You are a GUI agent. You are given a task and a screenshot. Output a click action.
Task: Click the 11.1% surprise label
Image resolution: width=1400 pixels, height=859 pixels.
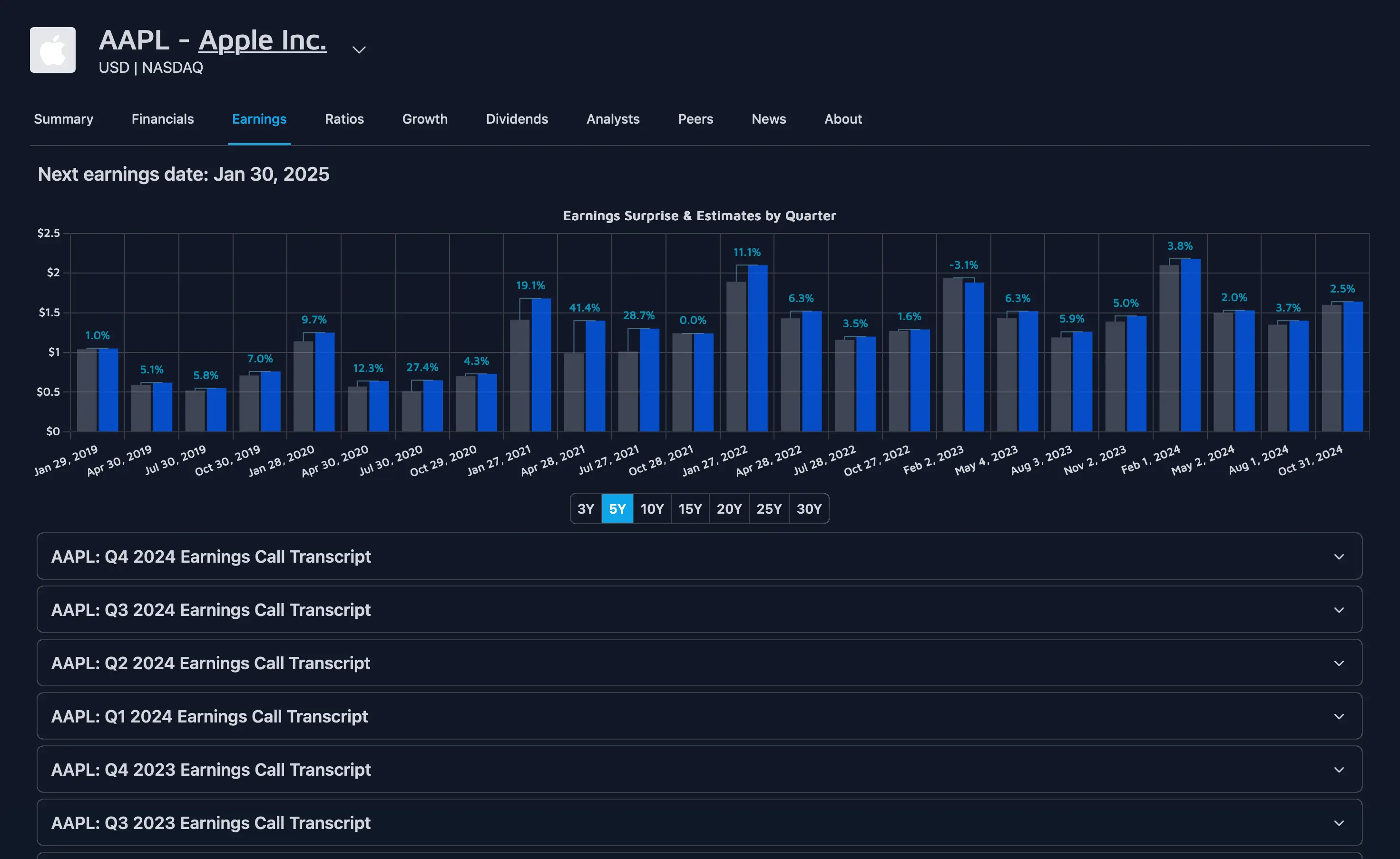click(747, 252)
